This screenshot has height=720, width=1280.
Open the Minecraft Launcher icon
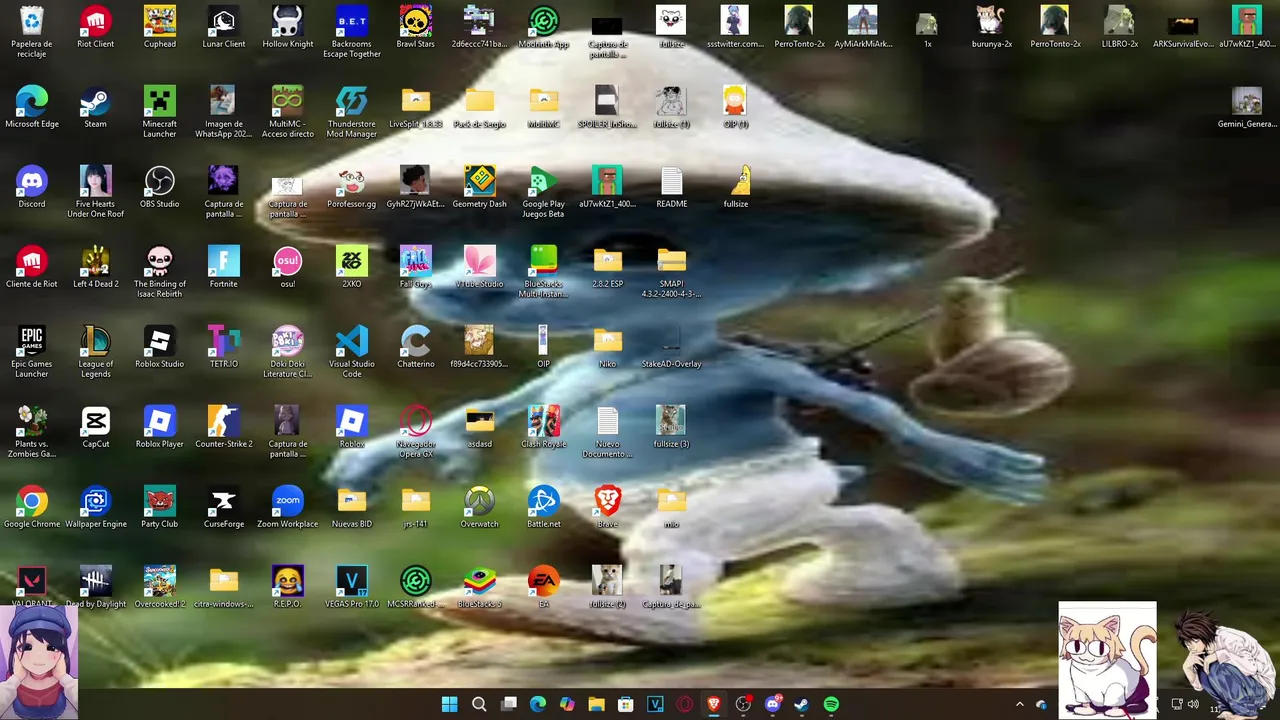[159, 112]
